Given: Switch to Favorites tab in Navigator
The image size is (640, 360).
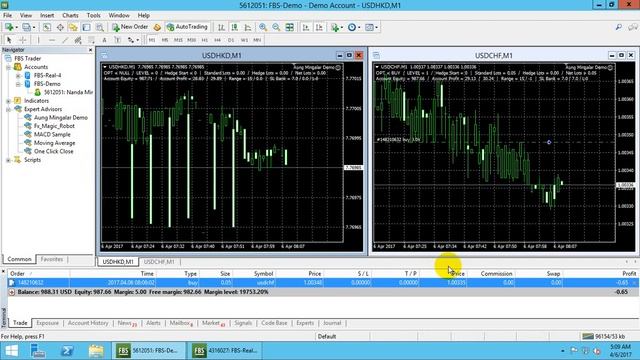Looking at the screenshot, I should [x=51, y=259].
